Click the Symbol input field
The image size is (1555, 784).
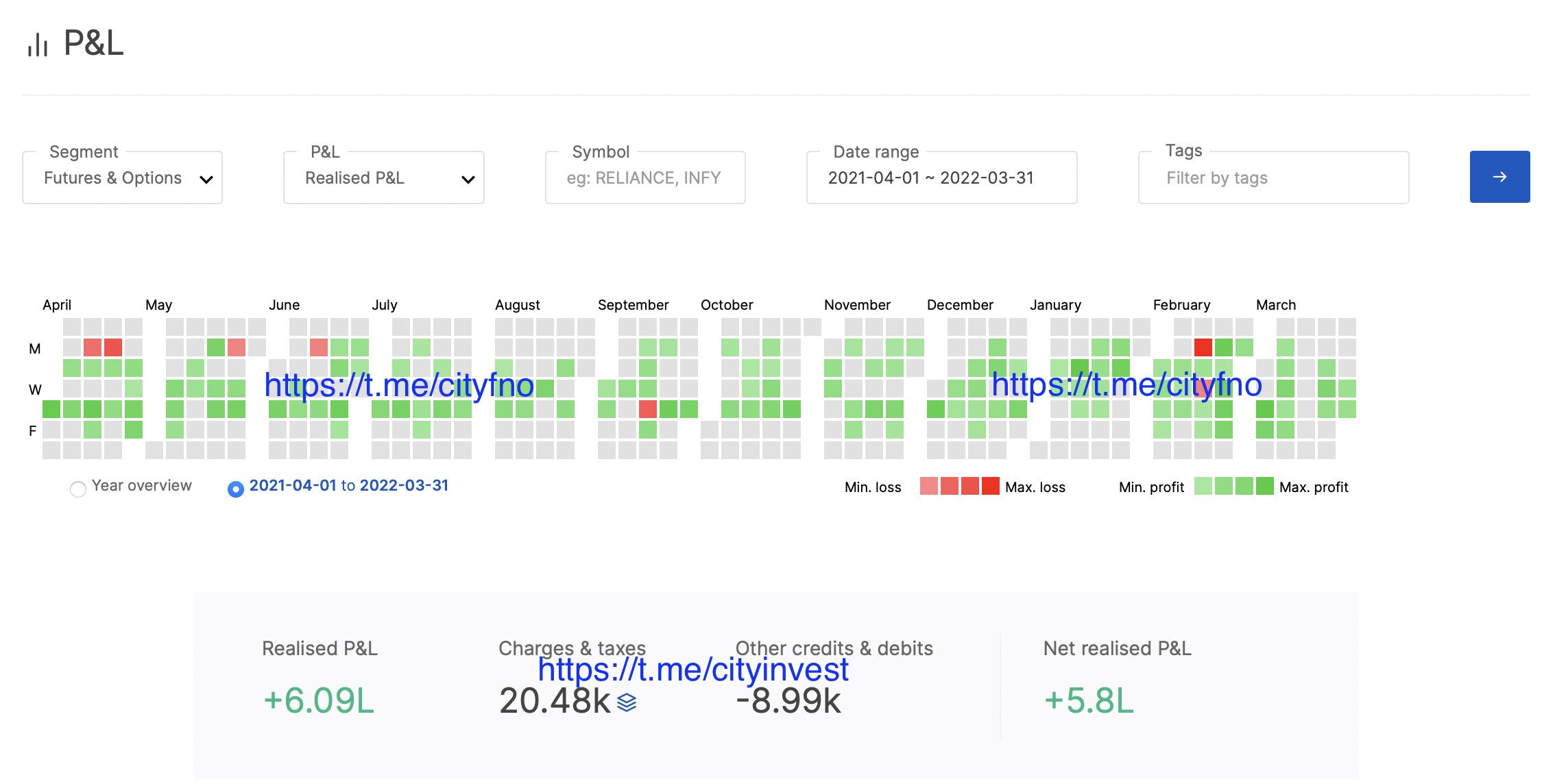tap(644, 178)
